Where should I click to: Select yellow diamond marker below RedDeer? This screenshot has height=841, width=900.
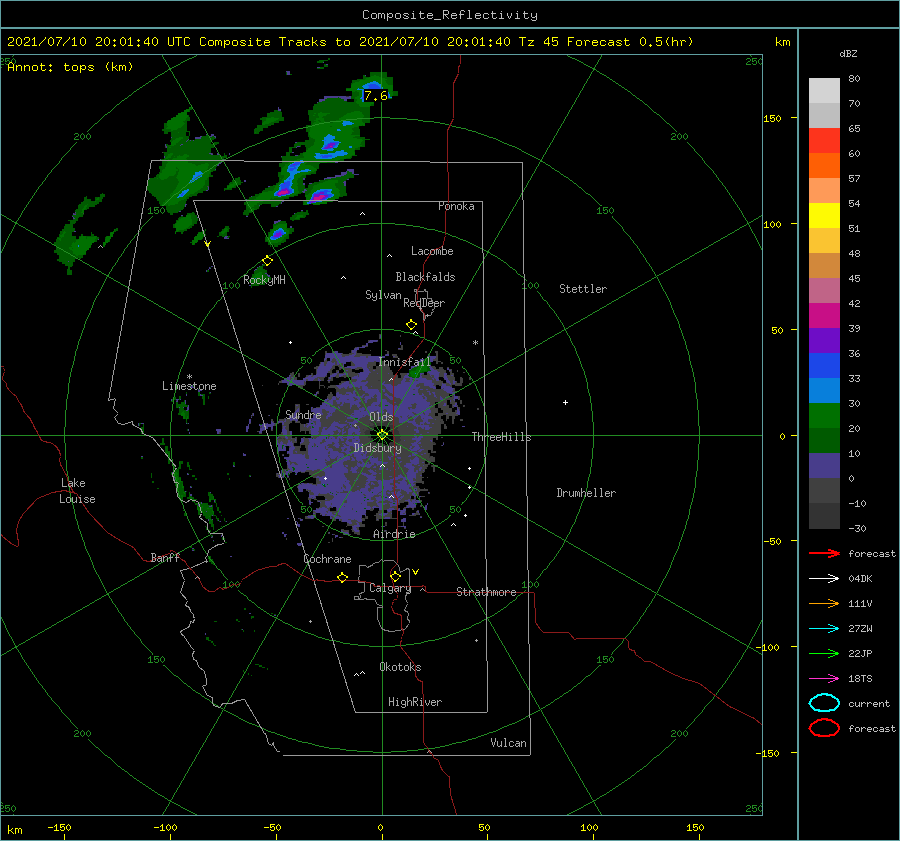[x=411, y=325]
